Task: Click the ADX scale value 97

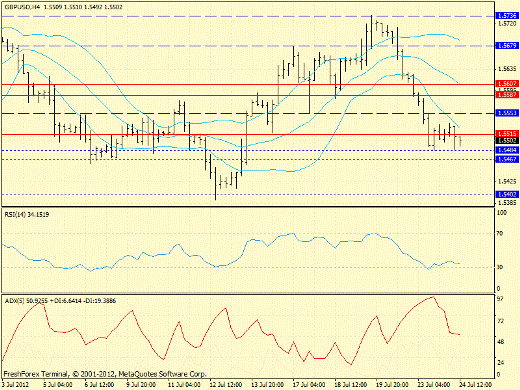Action: tap(500, 299)
